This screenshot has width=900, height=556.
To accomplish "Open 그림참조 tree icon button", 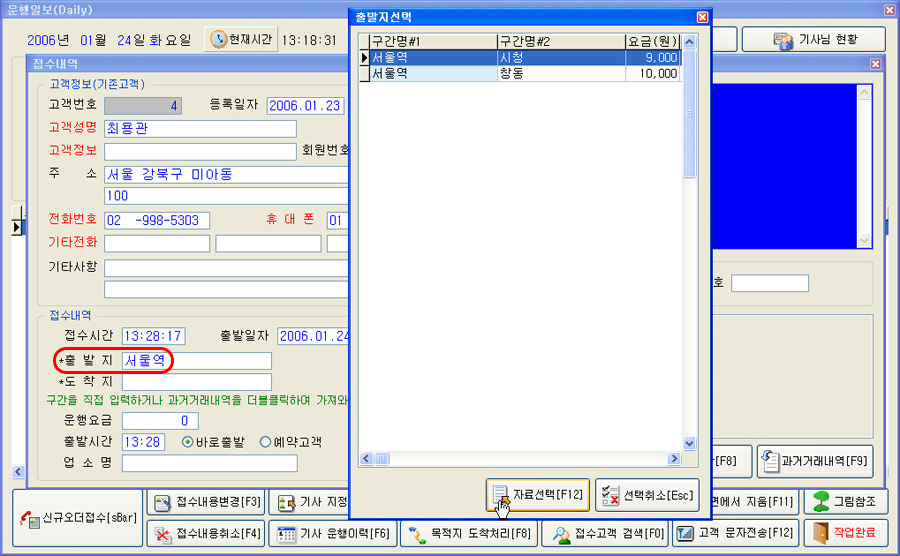I will 845,503.
